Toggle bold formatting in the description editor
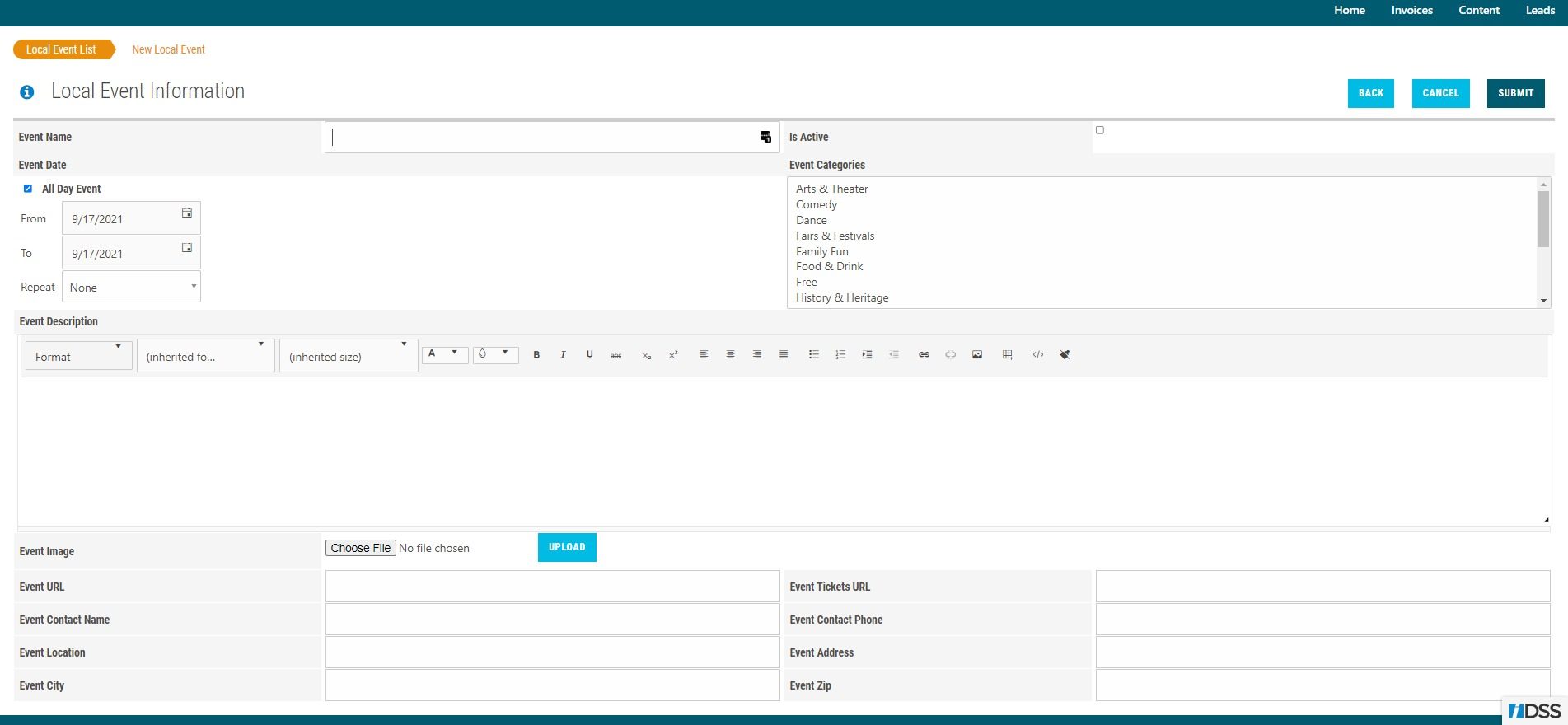The height and width of the screenshot is (725, 1568). tap(536, 355)
